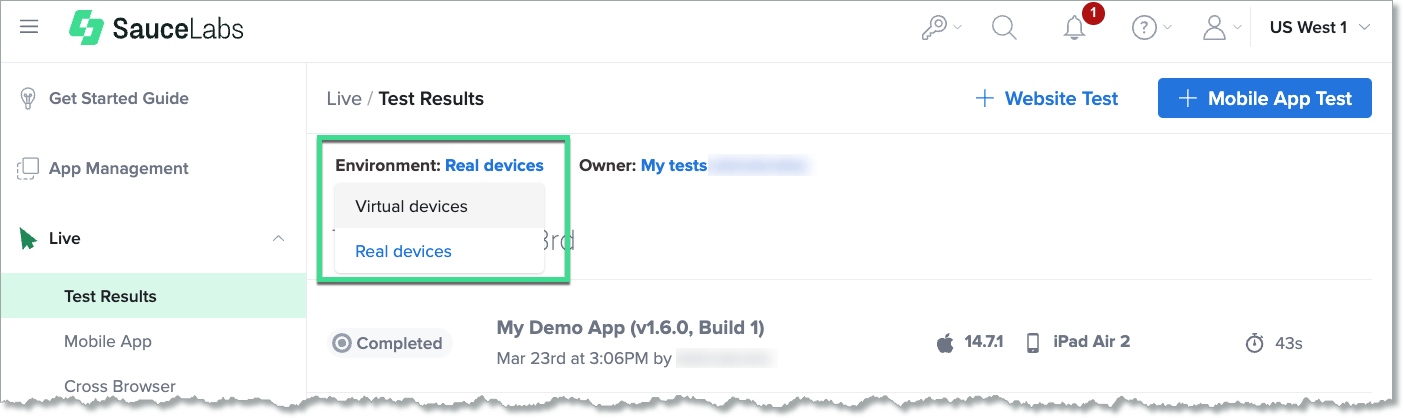Screen dimensions: 1403x418
Task: Click the red notification count badge
Action: point(1093,14)
